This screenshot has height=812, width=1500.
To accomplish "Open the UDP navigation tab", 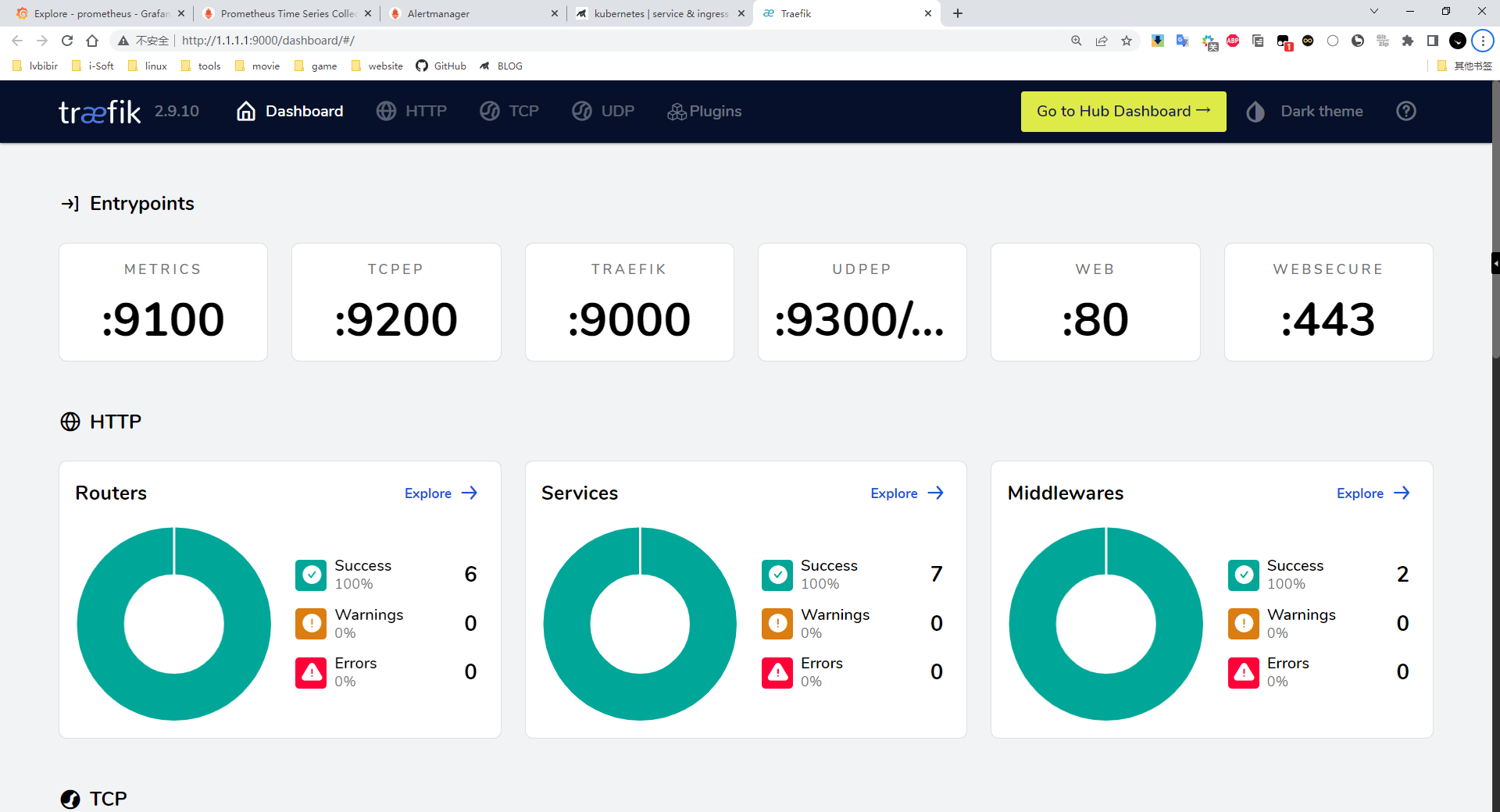I will coord(603,112).
